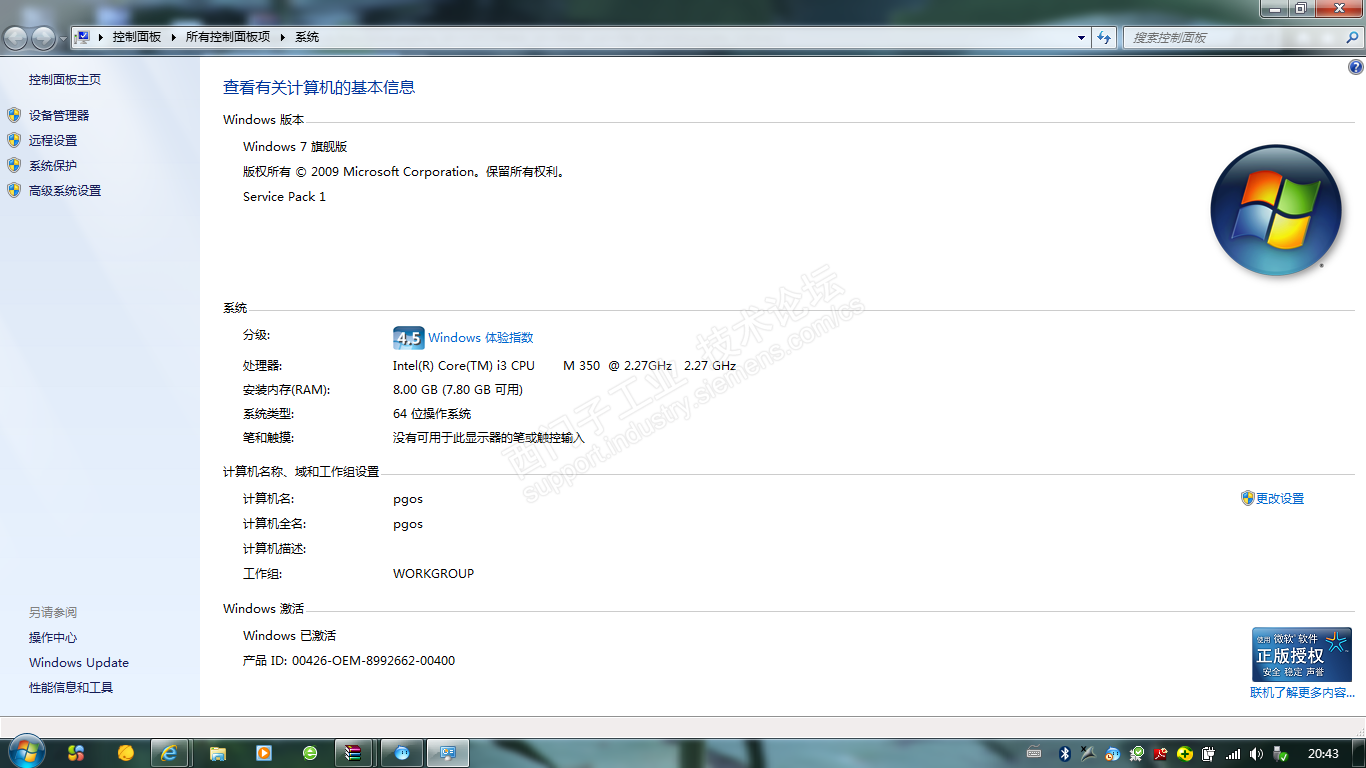Open the volume speaker tray icon
This screenshot has width=1366, height=768.
[1257, 754]
